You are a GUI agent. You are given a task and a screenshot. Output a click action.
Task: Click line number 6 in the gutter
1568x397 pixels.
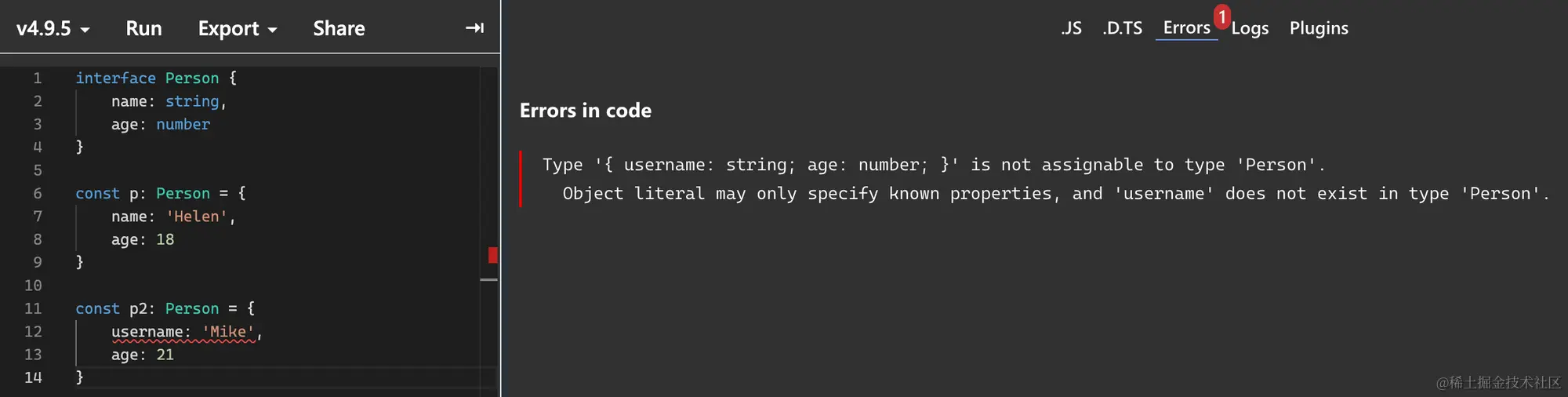point(37,193)
